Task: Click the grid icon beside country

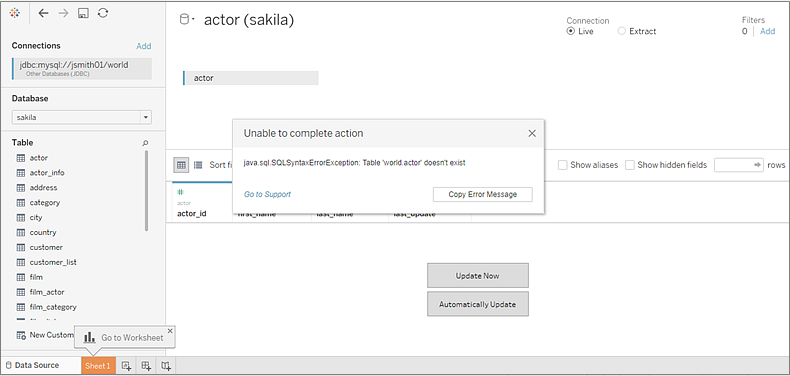Action: pos(21,232)
